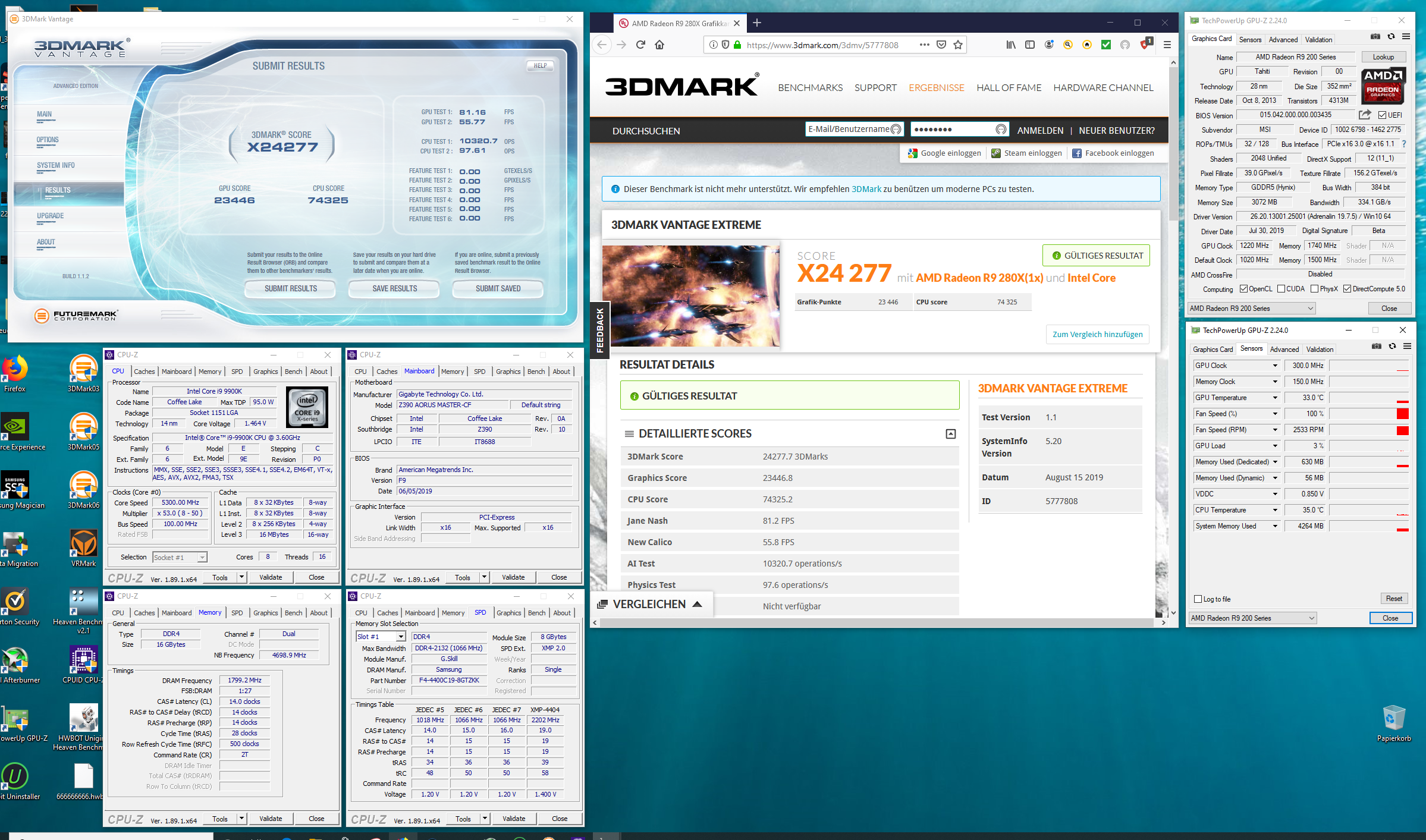Click Reset button in GPU-Z Sensors
Viewport: 1426px width, 840px height.
coord(1394,599)
